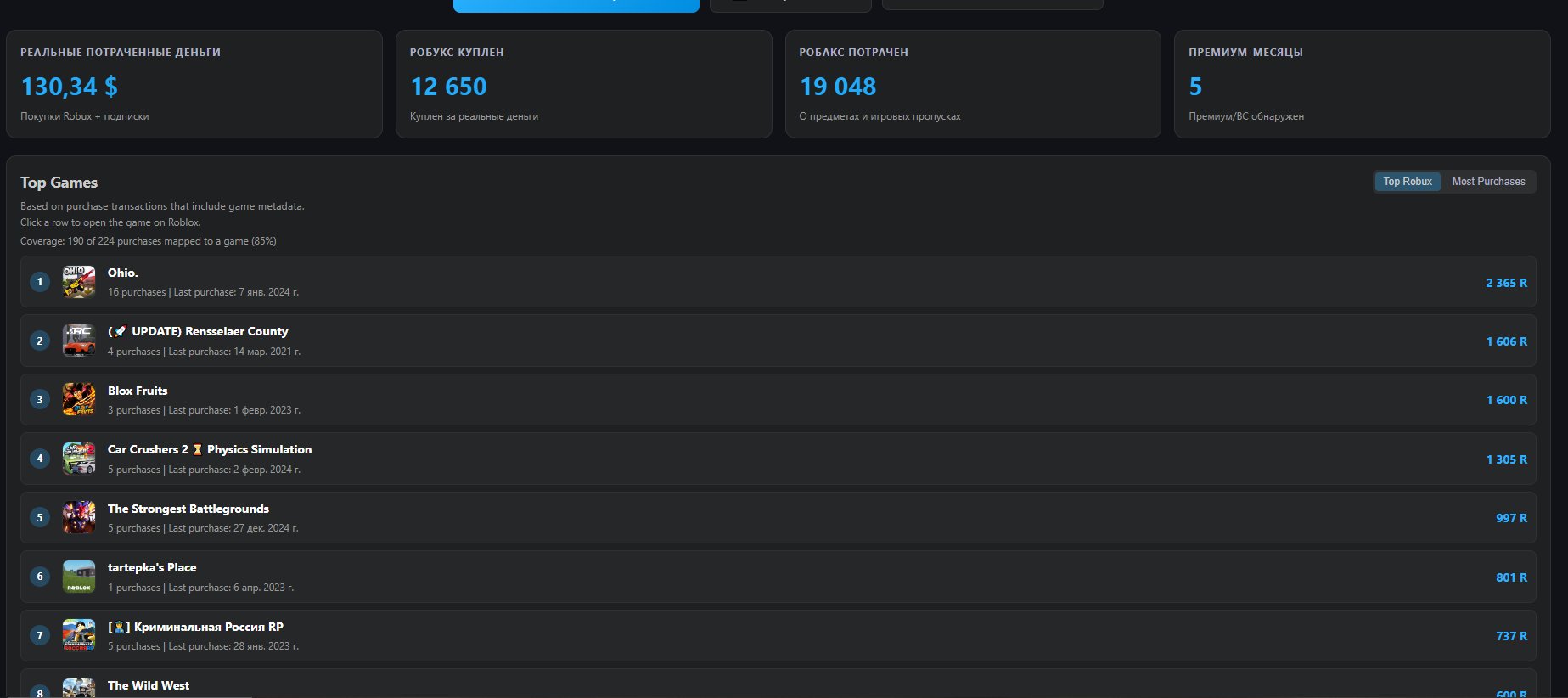Open the tartepka's Place game icon
1568x698 pixels.
click(x=79, y=577)
